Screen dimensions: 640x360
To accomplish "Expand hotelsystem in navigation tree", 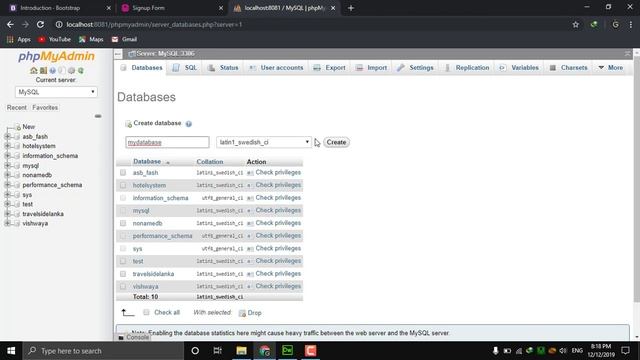I will click(7, 146).
